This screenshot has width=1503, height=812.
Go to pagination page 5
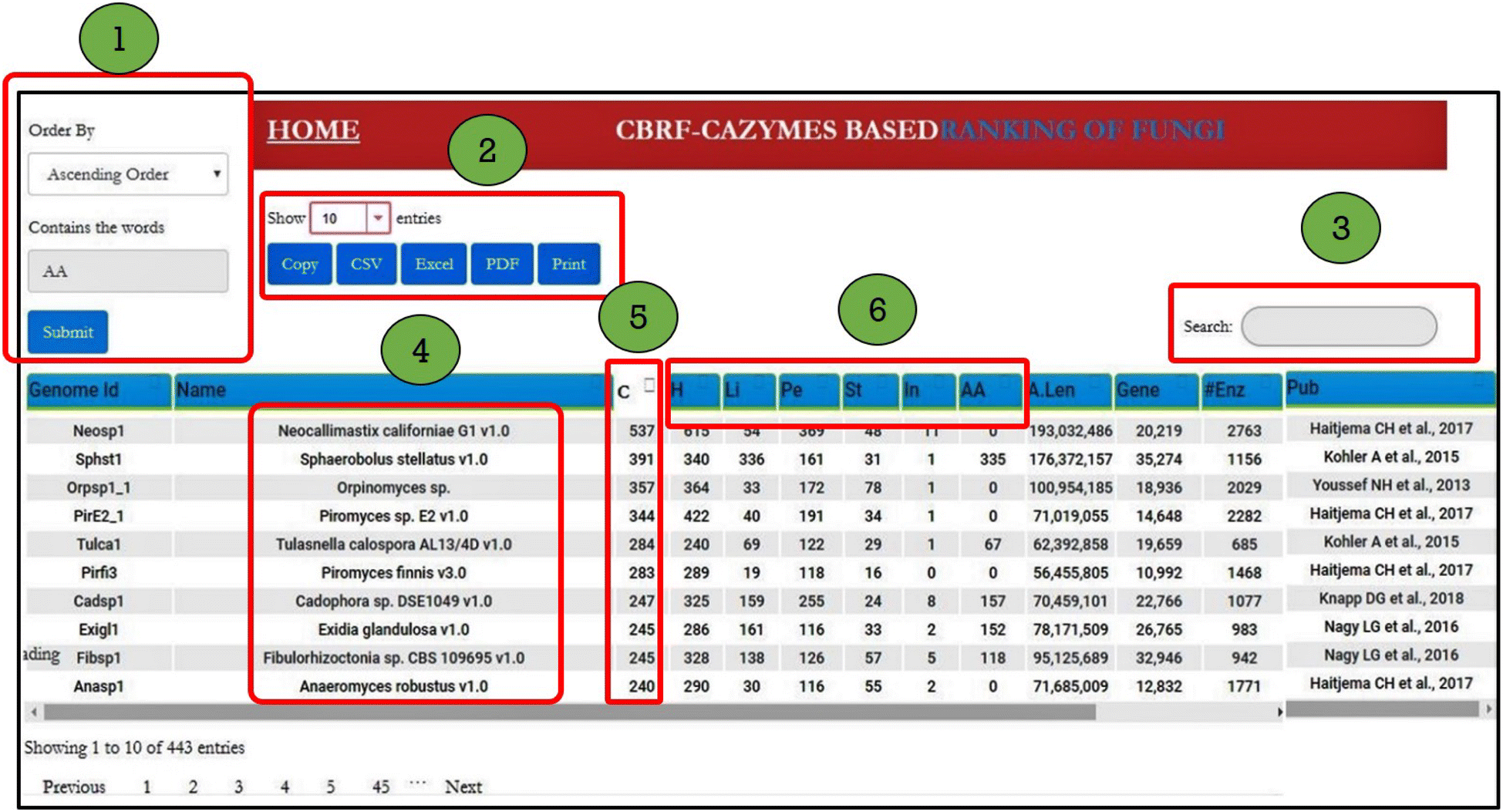(x=330, y=787)
